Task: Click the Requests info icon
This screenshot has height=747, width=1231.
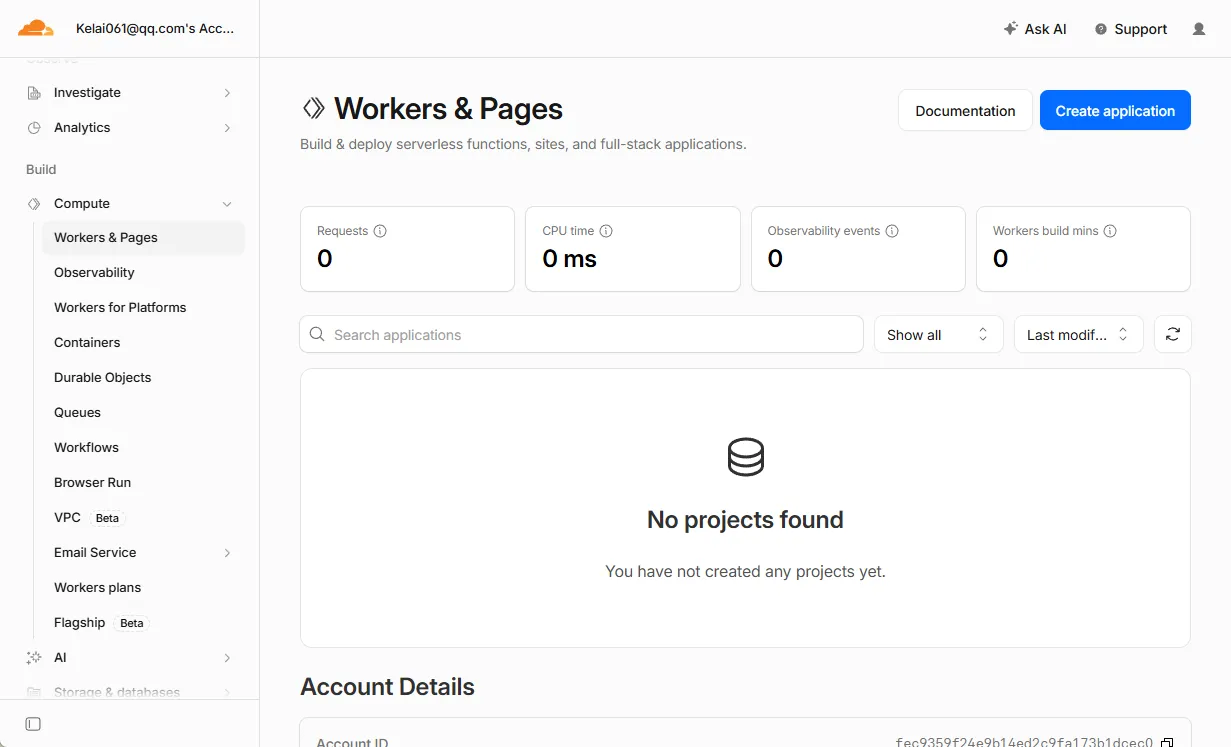Action: click(380, 231)
